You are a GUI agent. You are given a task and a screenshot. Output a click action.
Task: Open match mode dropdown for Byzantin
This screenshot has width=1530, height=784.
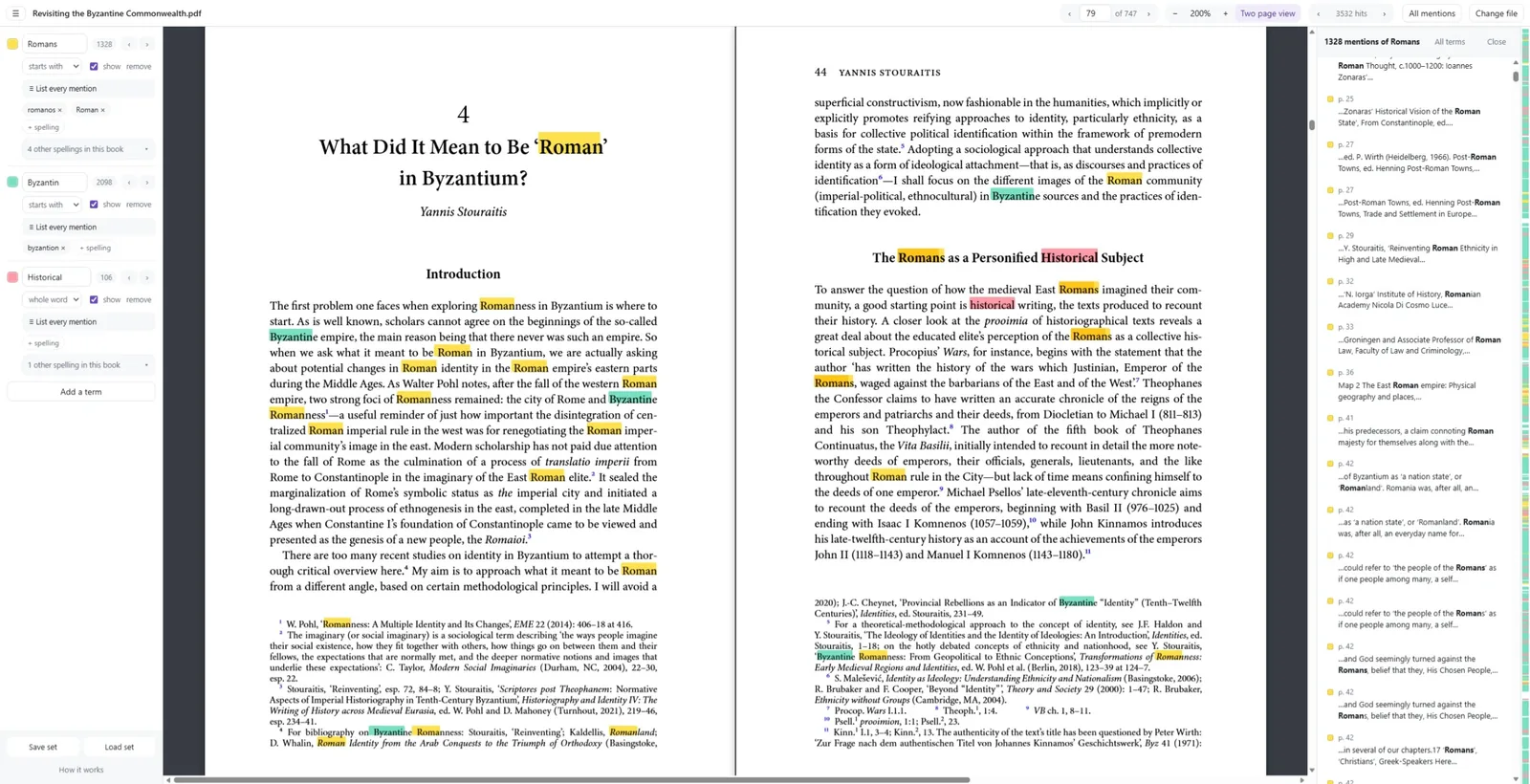(x=54, y=205)
